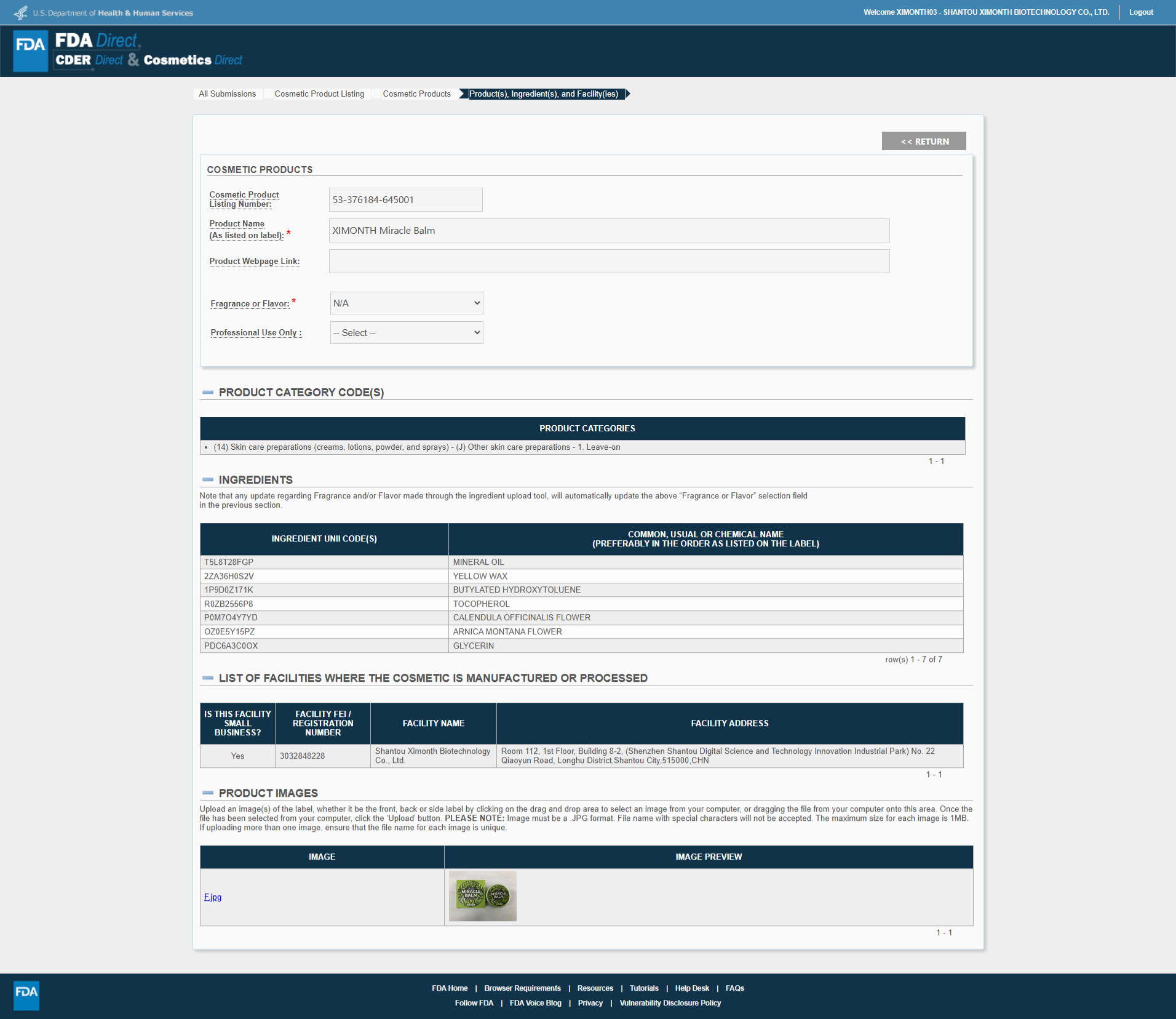
Task: Open FAQs footer link
Action: tap(735, 988)
